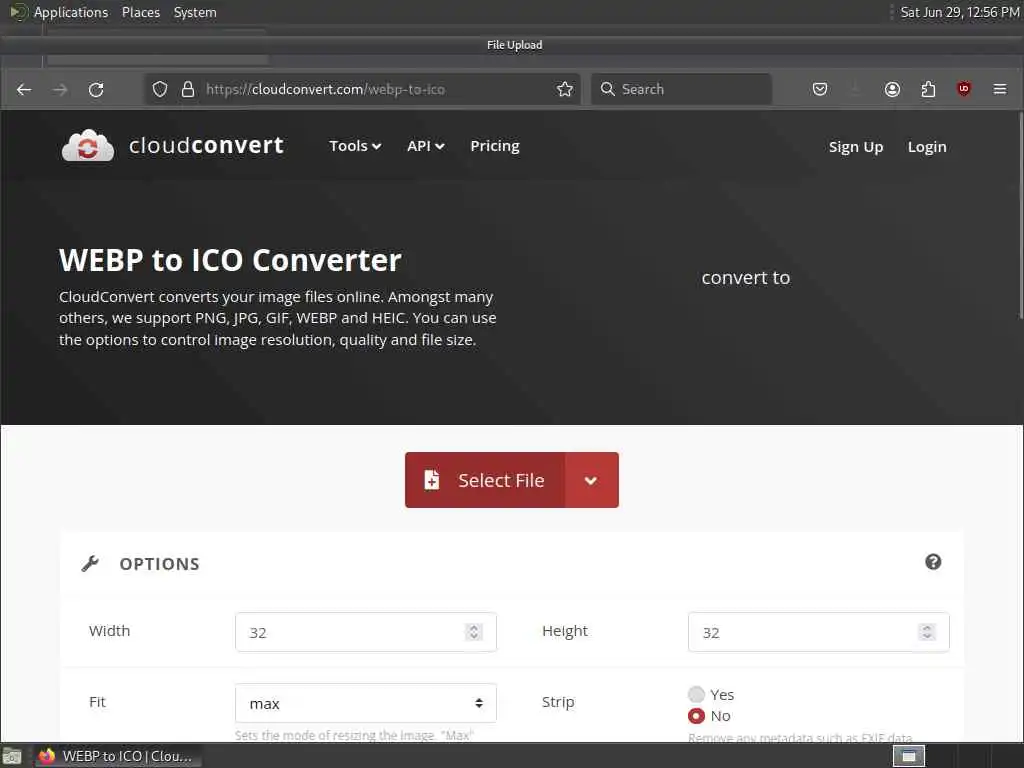Click the Select File button

[485, 480]
